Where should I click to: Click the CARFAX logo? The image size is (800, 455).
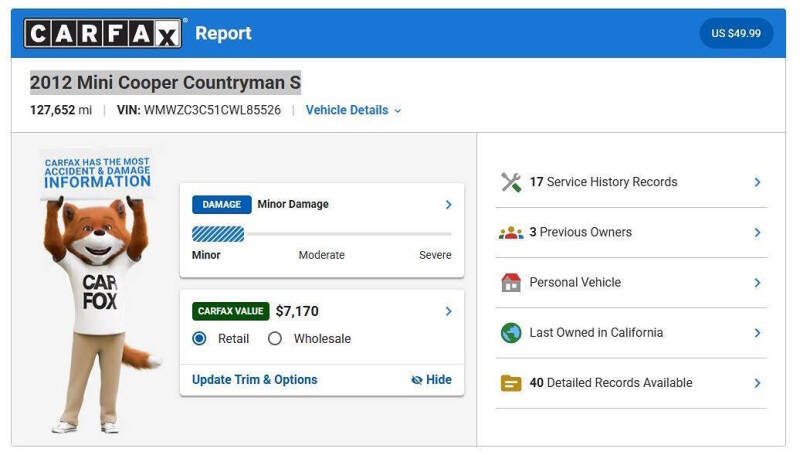tap(103, 34)
